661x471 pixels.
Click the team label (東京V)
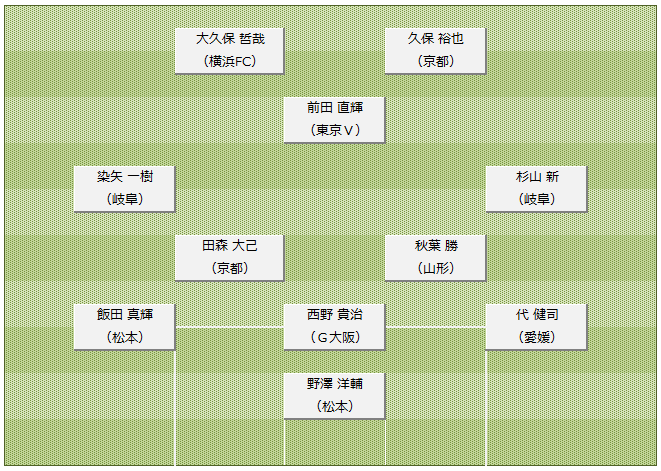pyautogui.click(x=335, y=130)
